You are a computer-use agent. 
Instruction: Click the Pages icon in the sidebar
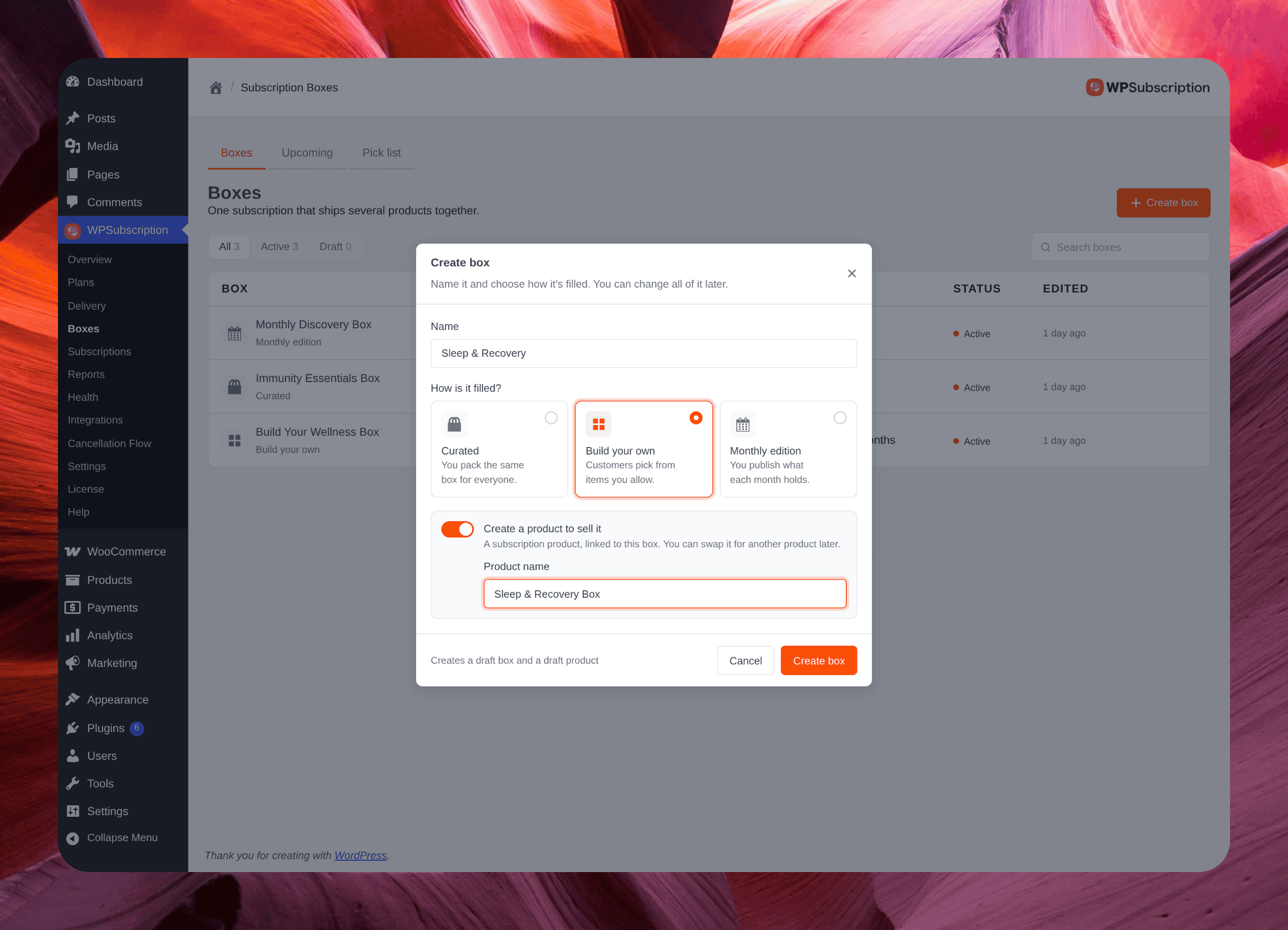[x=72, y=174]
